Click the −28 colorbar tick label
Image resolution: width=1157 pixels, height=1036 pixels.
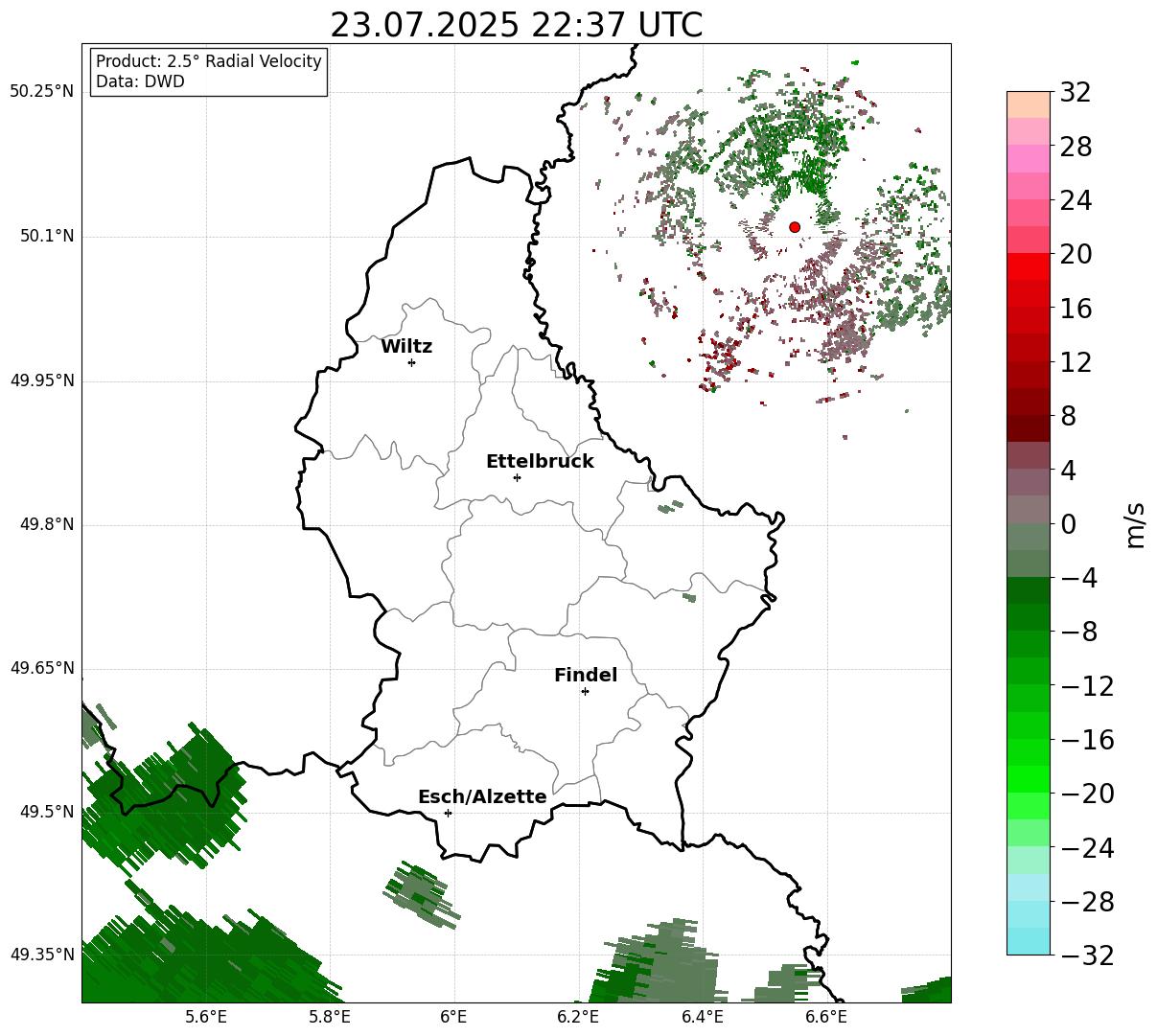click(1087, 902)
